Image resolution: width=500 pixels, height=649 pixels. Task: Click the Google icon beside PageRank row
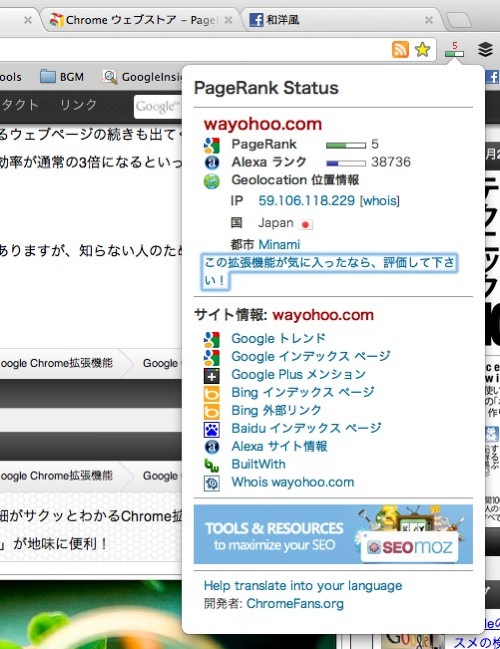coord(212,145)
